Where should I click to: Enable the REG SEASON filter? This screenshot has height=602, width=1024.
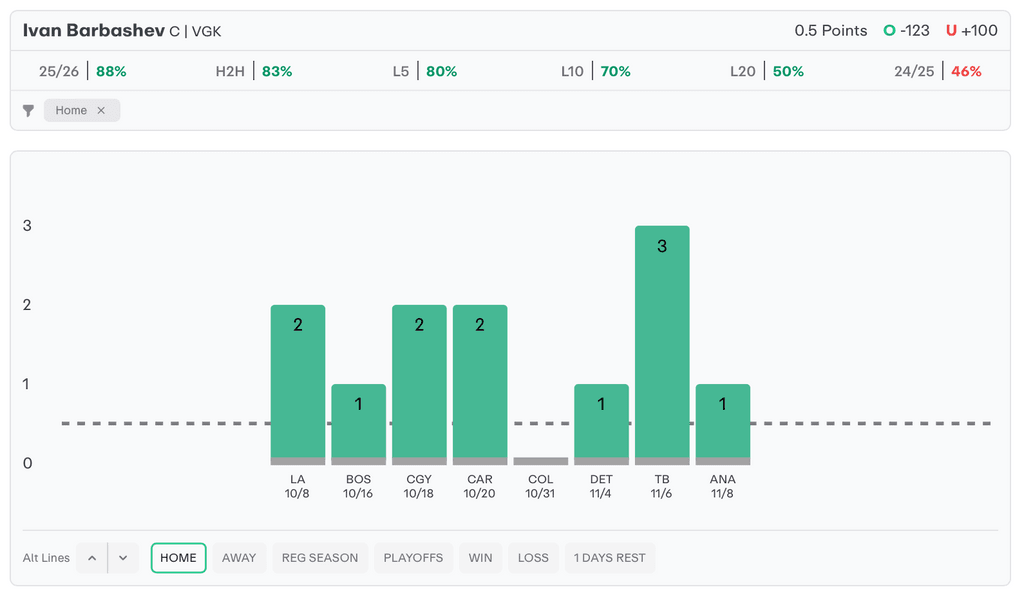320,558
